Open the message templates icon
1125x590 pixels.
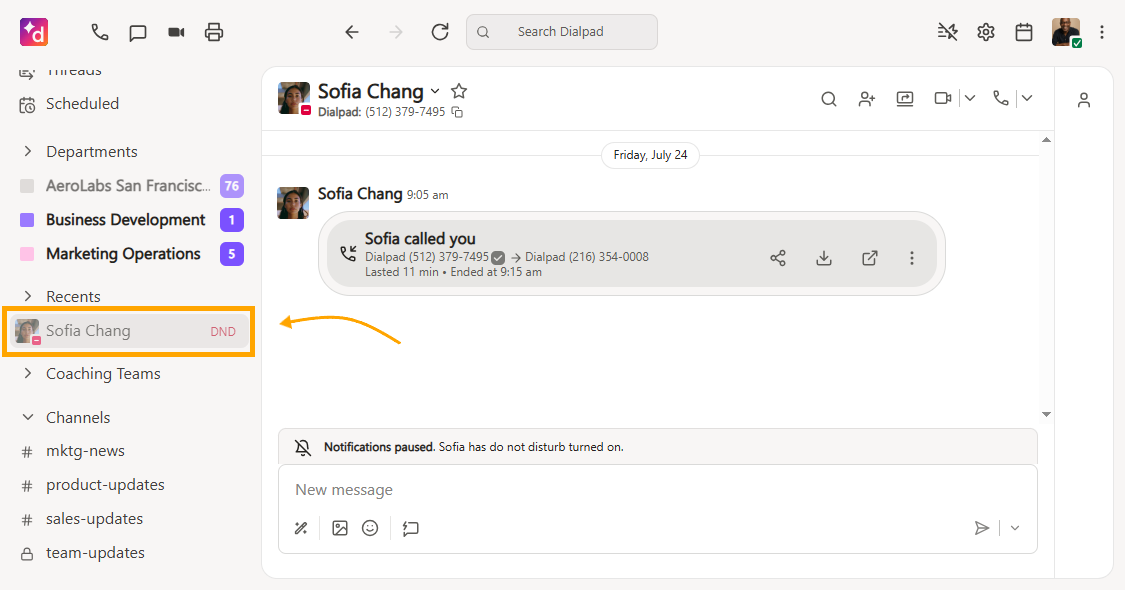coord(410,529)
